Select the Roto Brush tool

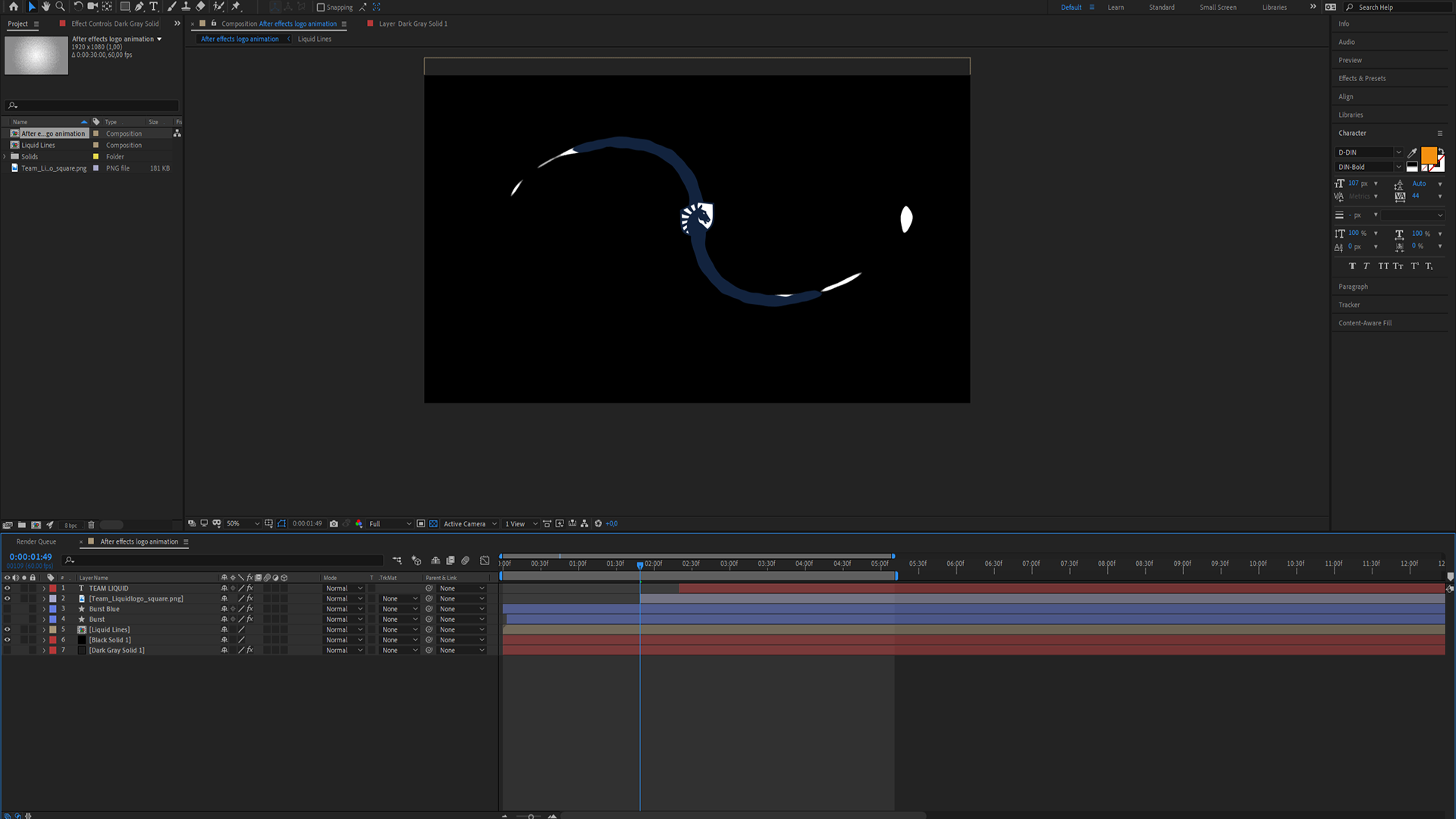pyautogui.click(x=218, y=6)
